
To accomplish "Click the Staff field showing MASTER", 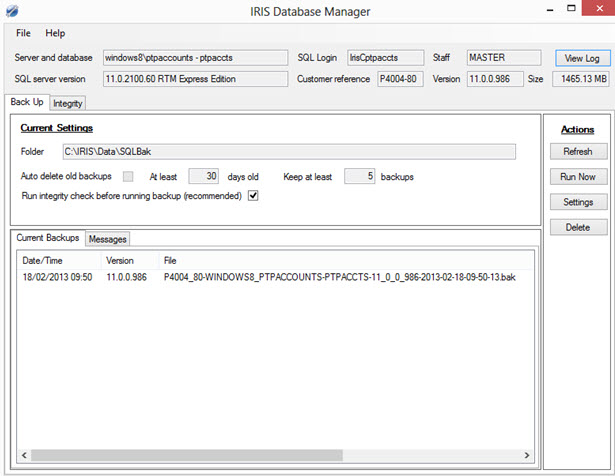I will pos(504,58).
